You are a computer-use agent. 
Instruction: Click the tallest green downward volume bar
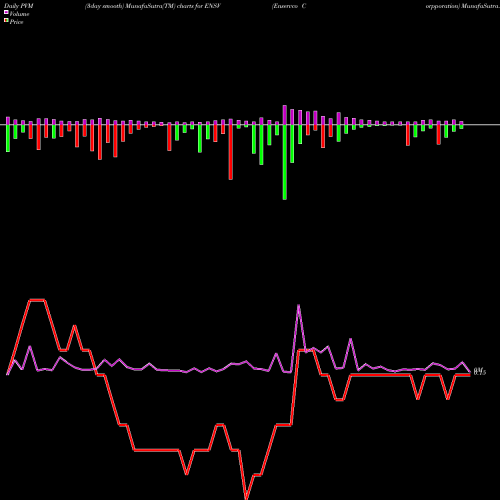click(285, 162)
